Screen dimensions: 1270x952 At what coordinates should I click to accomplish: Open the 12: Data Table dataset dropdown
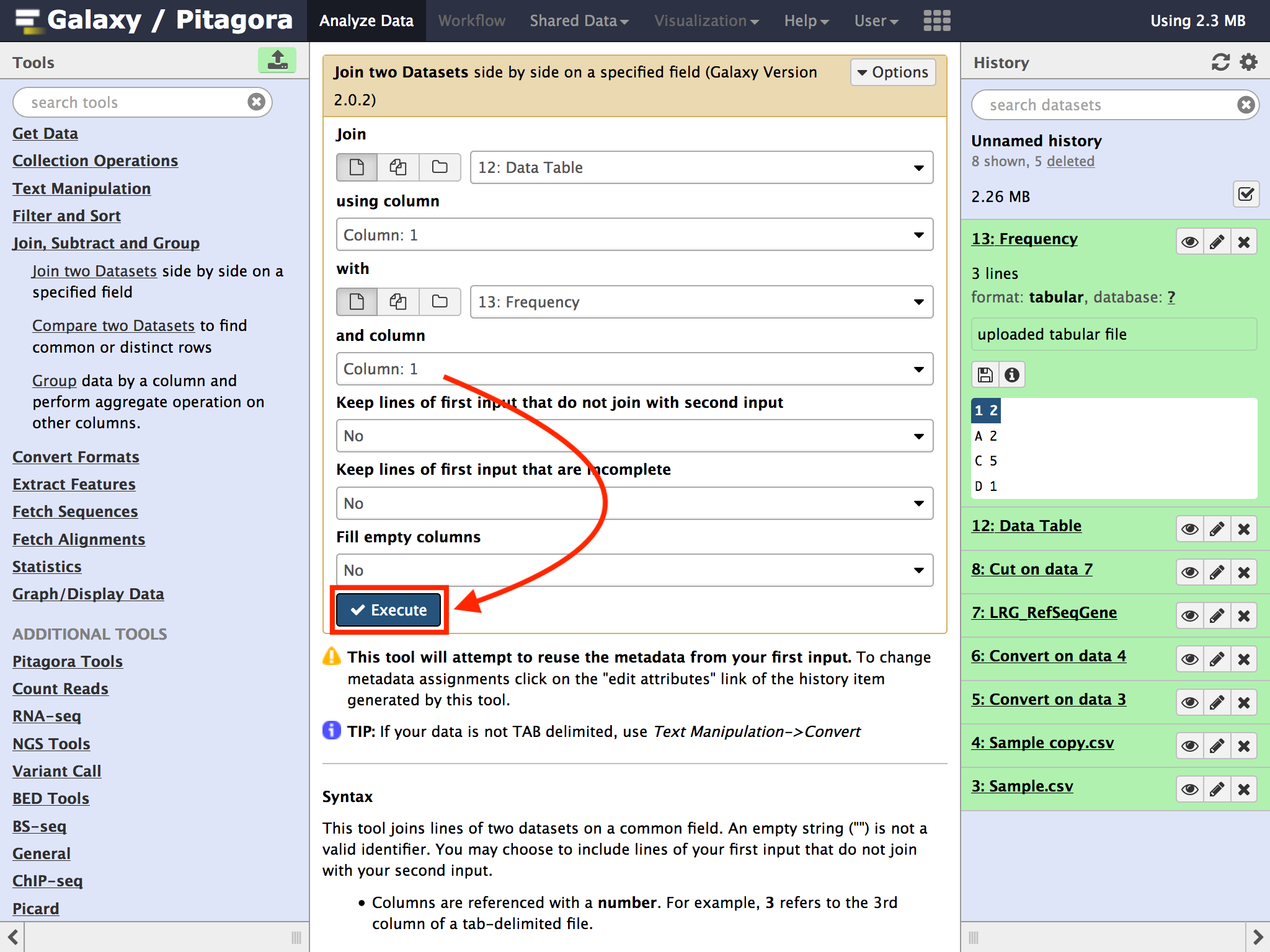pos(701,167)
